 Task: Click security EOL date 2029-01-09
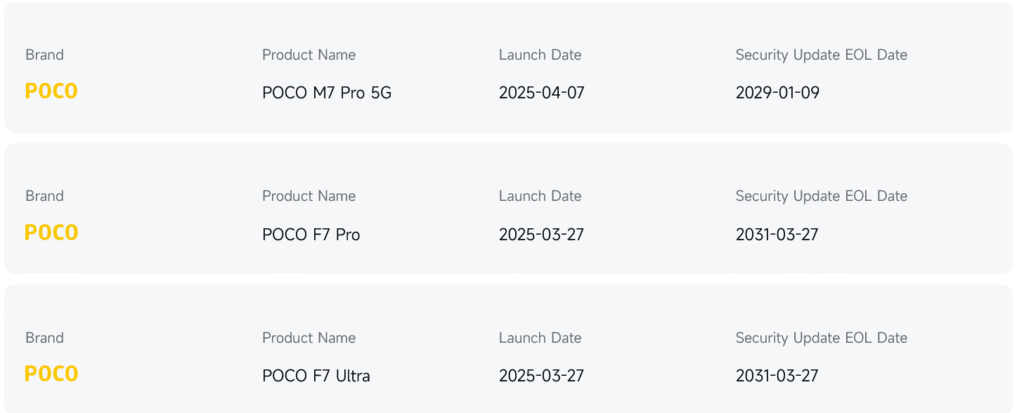click(x=777, y=93)
